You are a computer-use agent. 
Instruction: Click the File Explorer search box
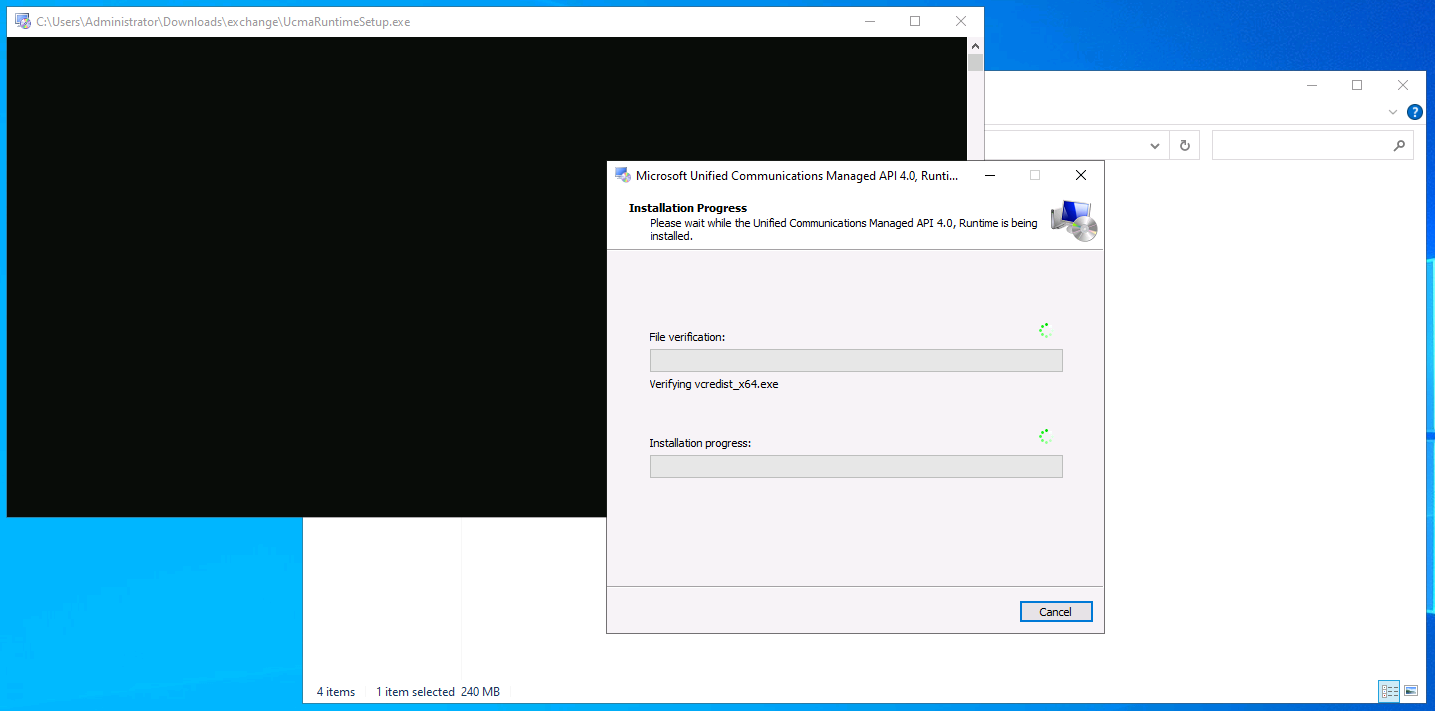(x=1313, y=145)
